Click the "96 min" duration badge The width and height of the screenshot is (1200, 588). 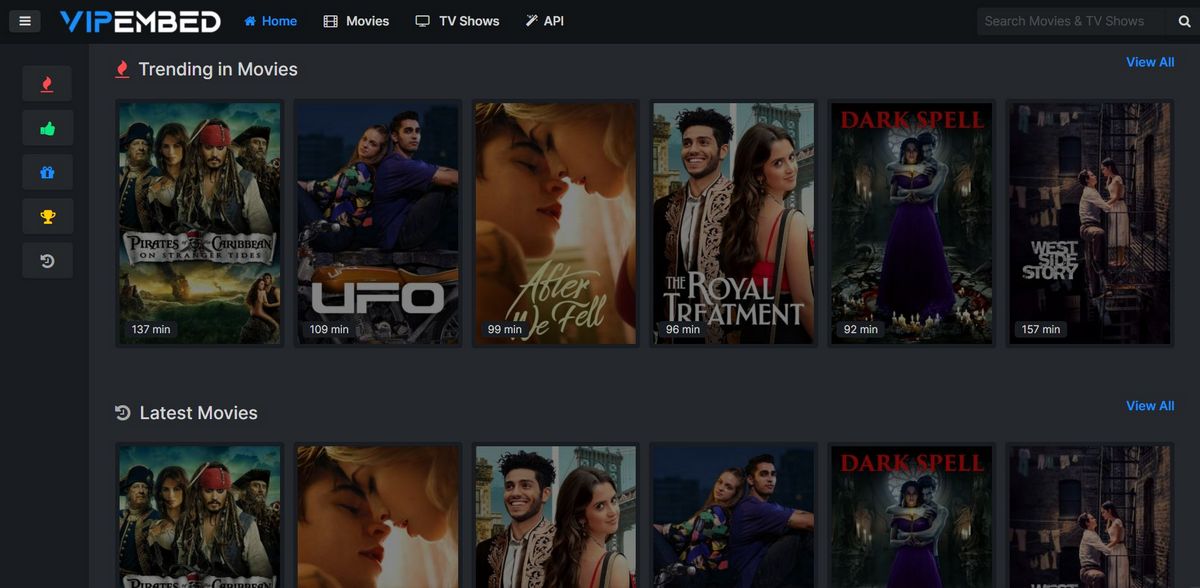click(x=683, y=329)
